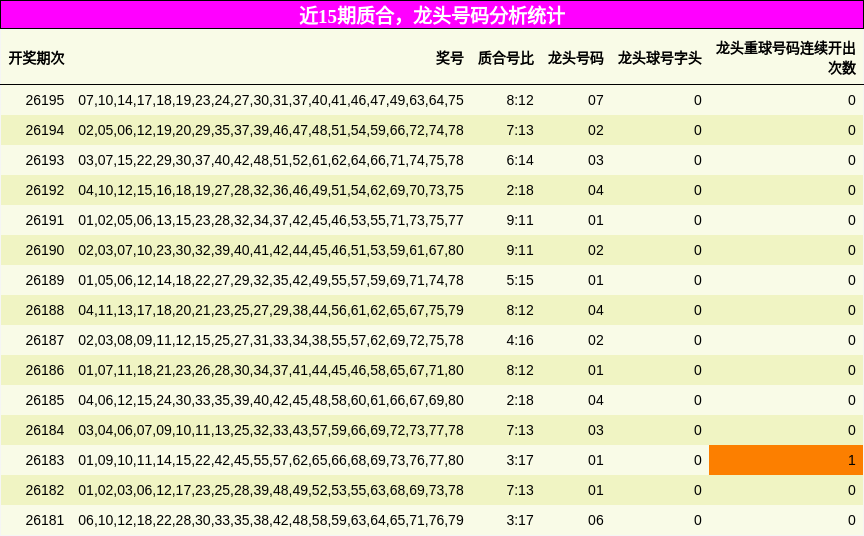Click winning numbers of period 26190 starting 02,03,07
The width and height of the screenshot is (864, 536).
coord(271,250)
